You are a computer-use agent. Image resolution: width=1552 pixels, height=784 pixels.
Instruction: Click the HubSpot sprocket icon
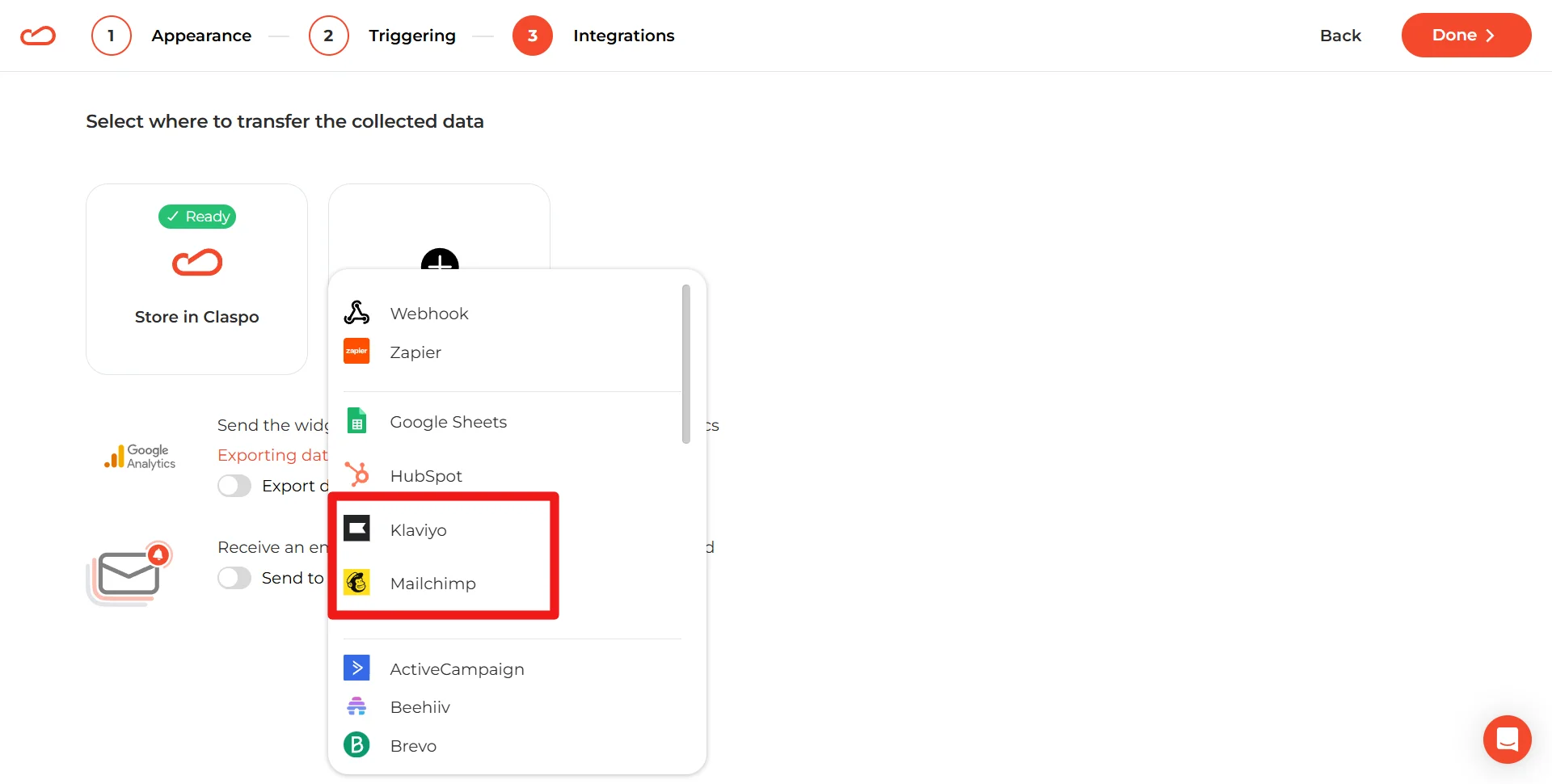356,474
